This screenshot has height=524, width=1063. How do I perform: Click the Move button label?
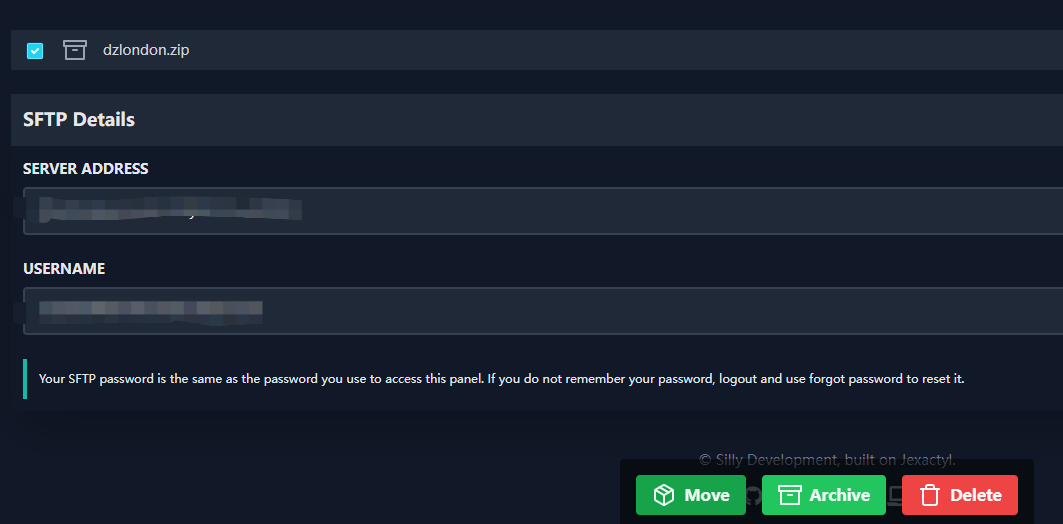(x=707, y=496)
